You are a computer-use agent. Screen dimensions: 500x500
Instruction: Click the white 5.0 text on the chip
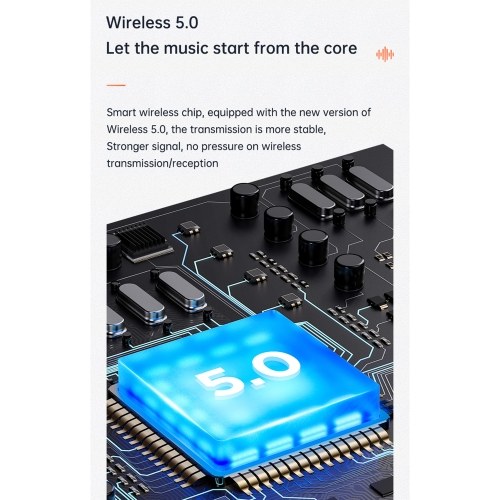point(248,373)
